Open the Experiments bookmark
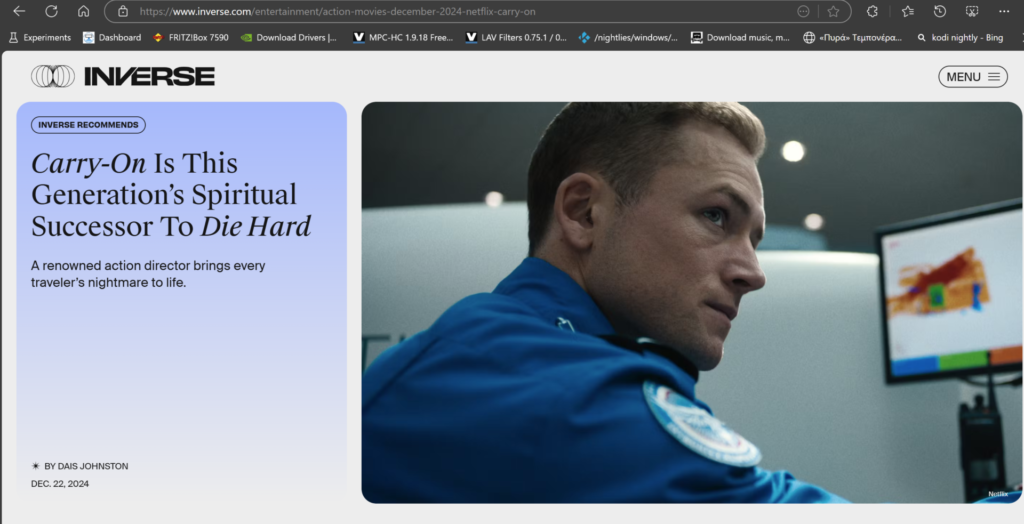Image resolution: width=1024 pixels, height=524 pixels. click(x=40, y=38)
